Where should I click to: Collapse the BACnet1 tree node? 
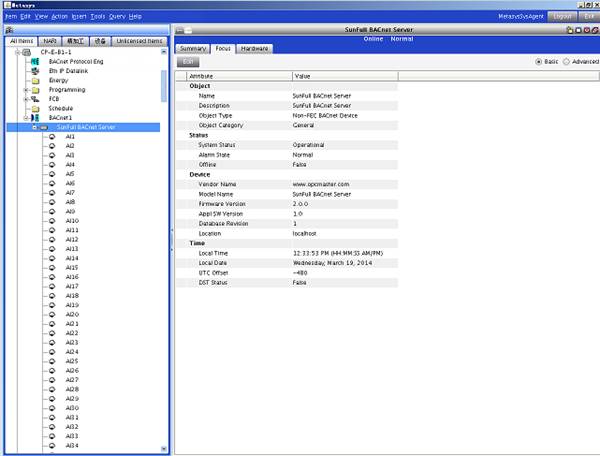click(25, 118)
